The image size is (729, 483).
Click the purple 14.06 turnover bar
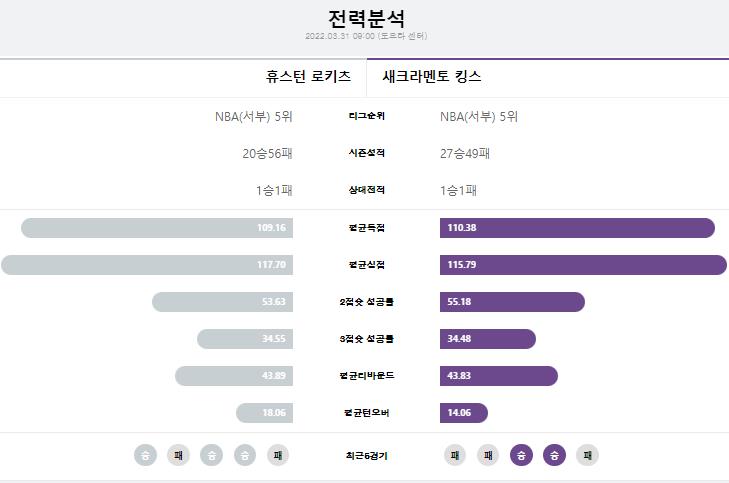[x=464, y=413]
